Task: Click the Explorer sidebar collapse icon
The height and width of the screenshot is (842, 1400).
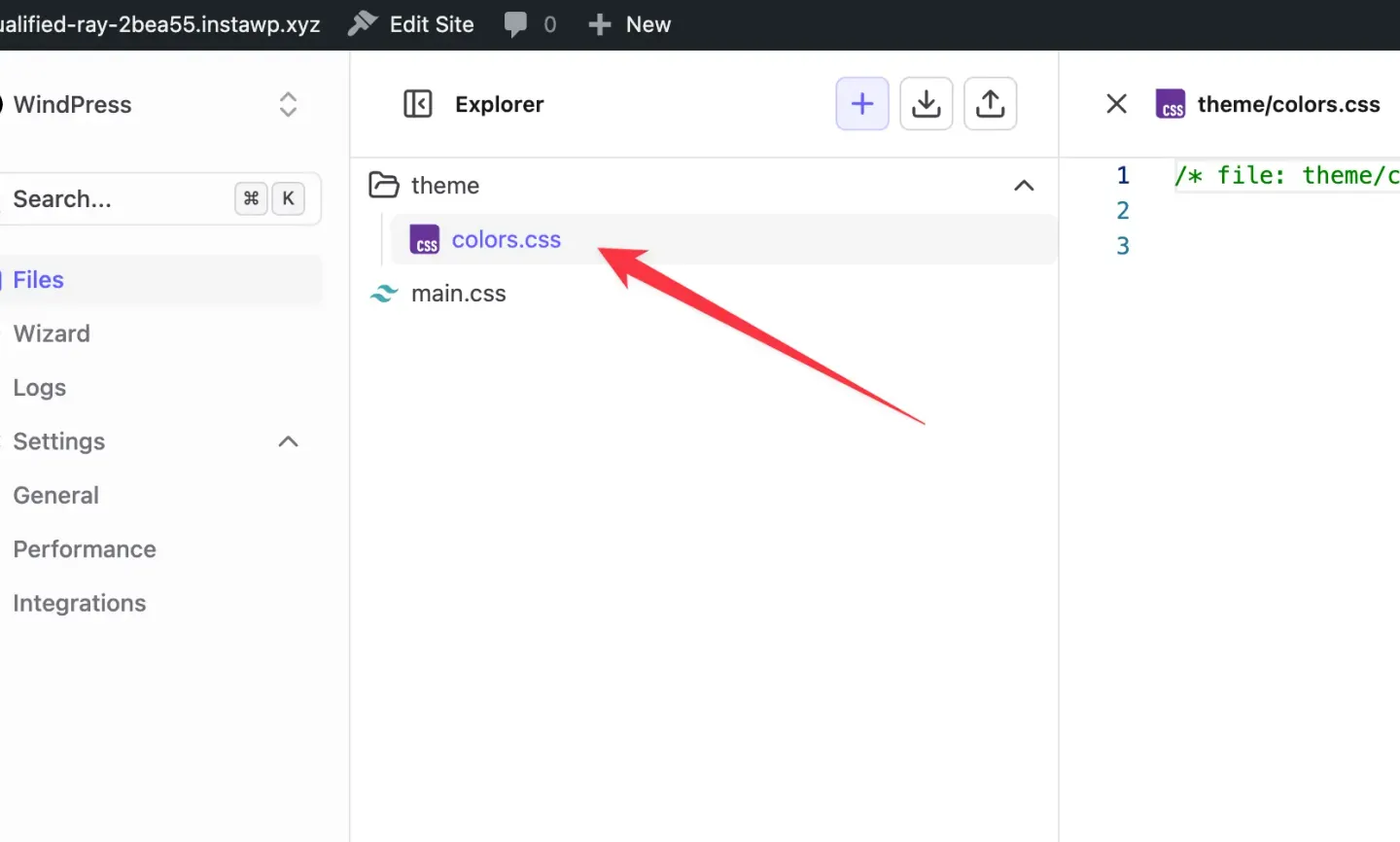Action: [418, 104]
